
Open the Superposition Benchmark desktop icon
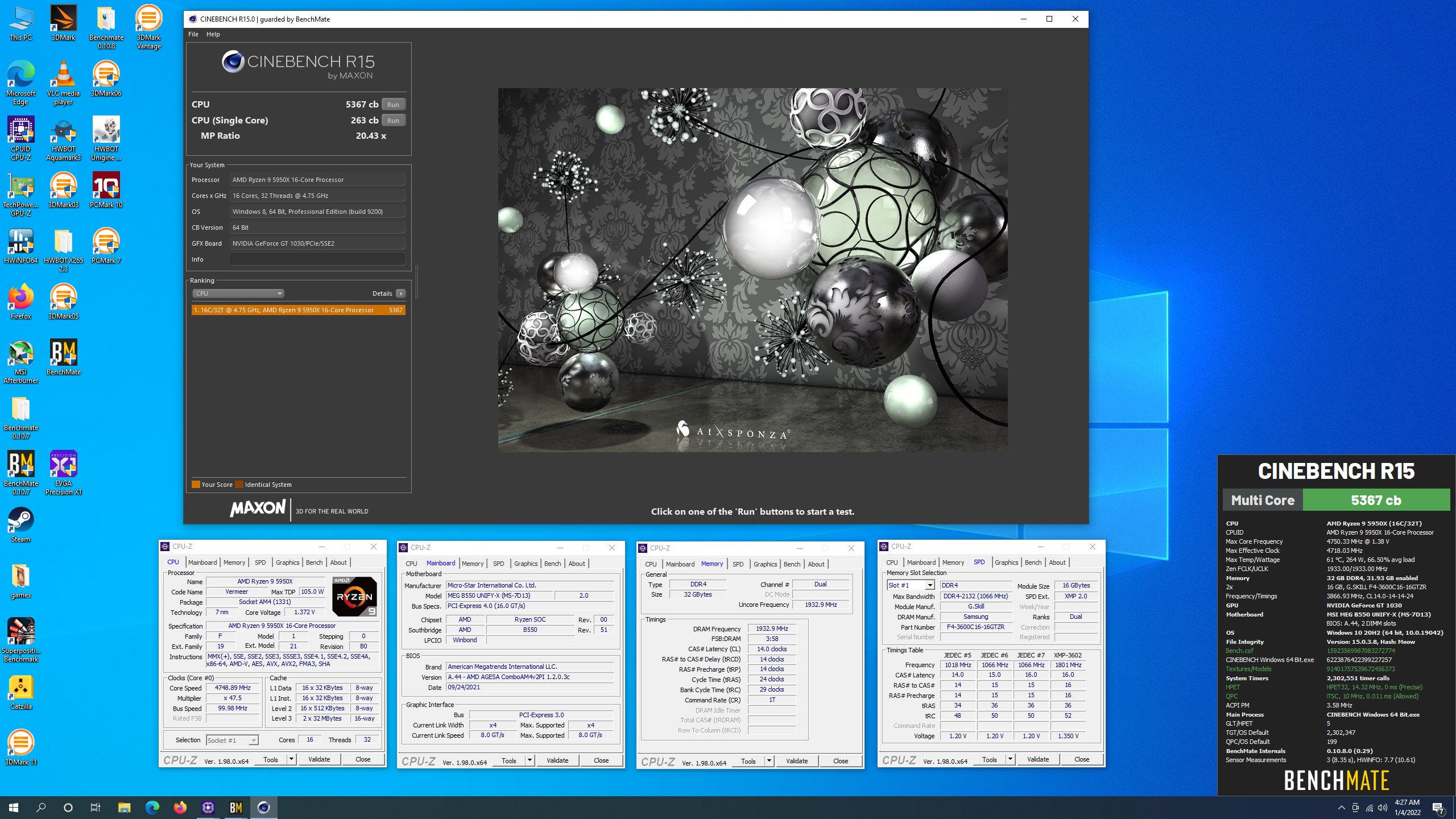[x=20, y=640]
